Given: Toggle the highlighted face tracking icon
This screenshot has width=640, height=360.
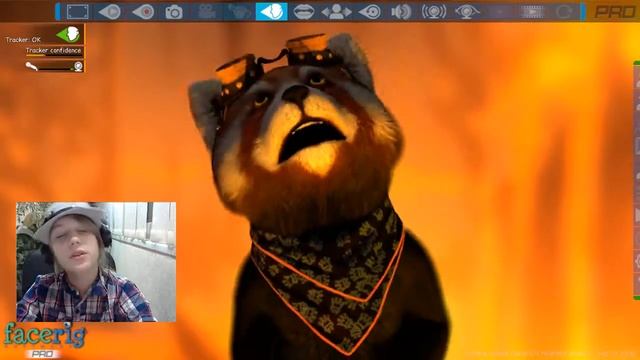Looking at the screenshot, I should (271, 11).
